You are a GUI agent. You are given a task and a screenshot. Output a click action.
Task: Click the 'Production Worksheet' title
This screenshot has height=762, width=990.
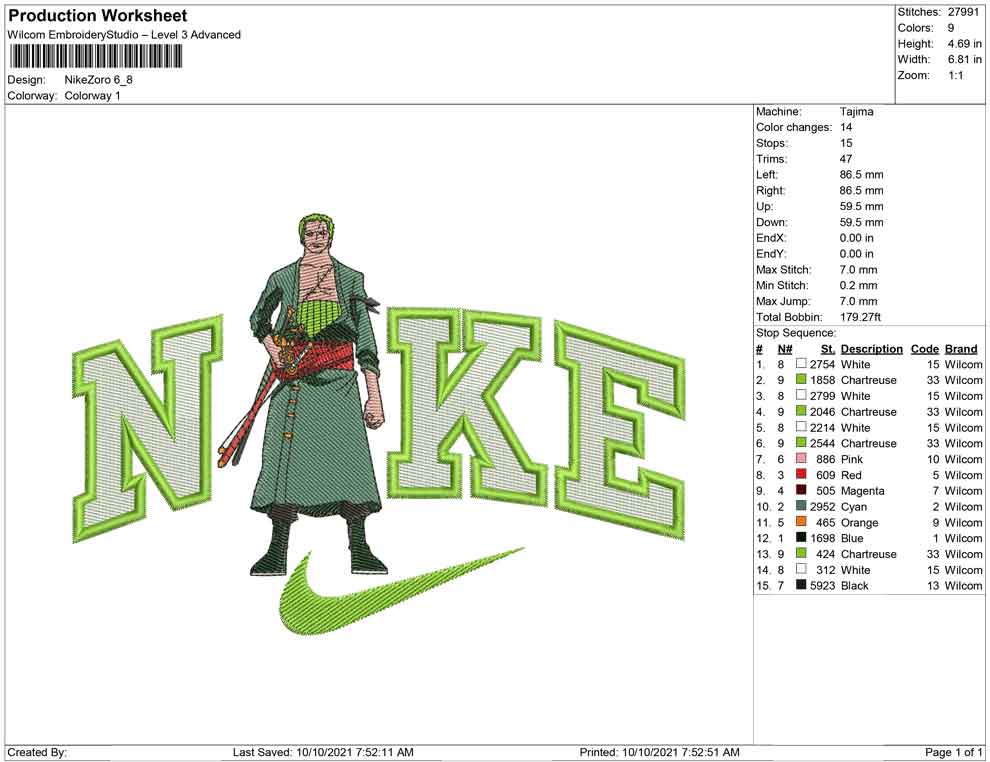click(x=98, y=16)
